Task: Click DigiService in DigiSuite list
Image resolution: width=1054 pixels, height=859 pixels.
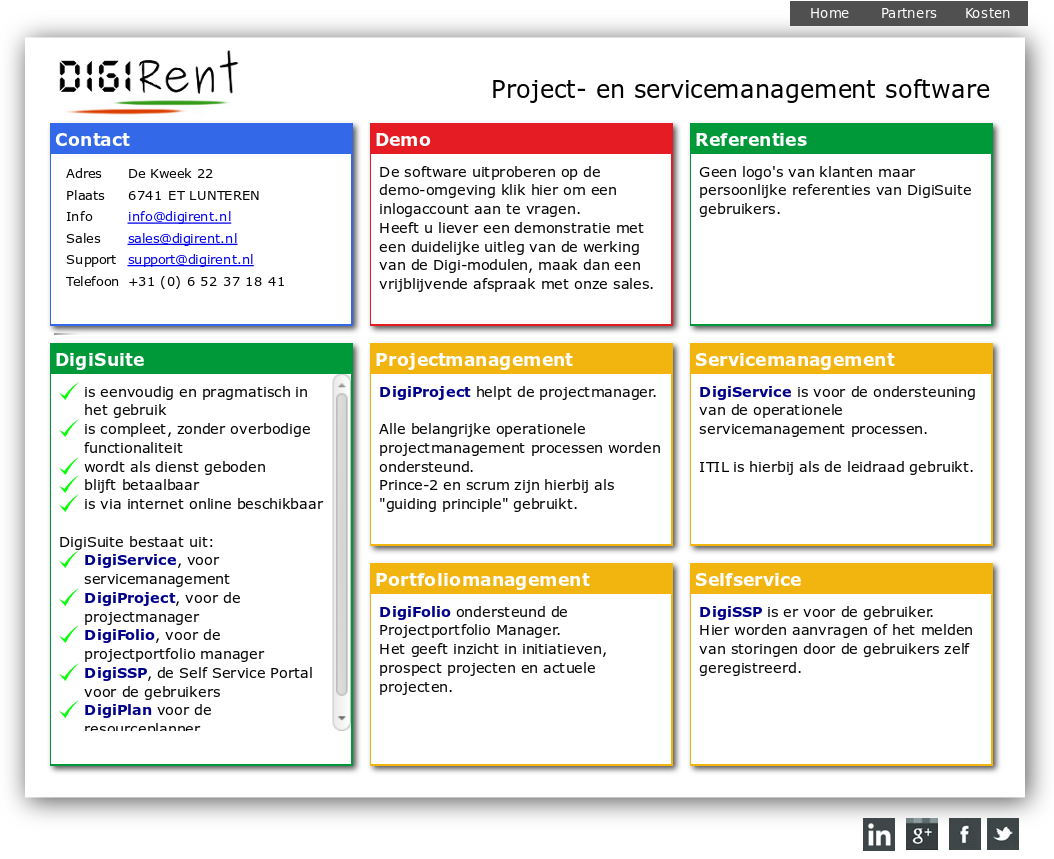Action: pyautogui.click(x=130, y=560)
